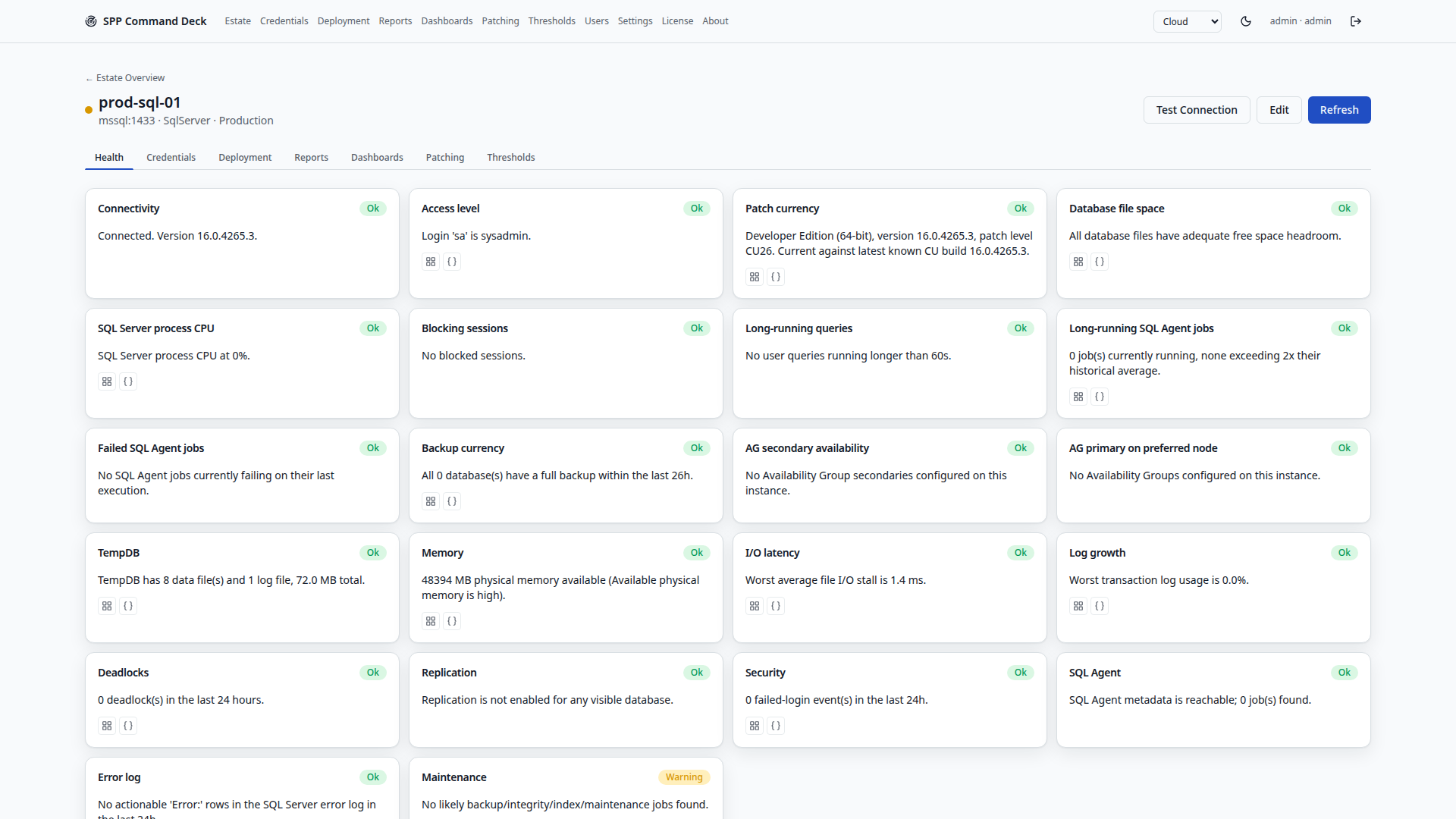Show JSON braces icon in Patch currency card

pos(776,277)
